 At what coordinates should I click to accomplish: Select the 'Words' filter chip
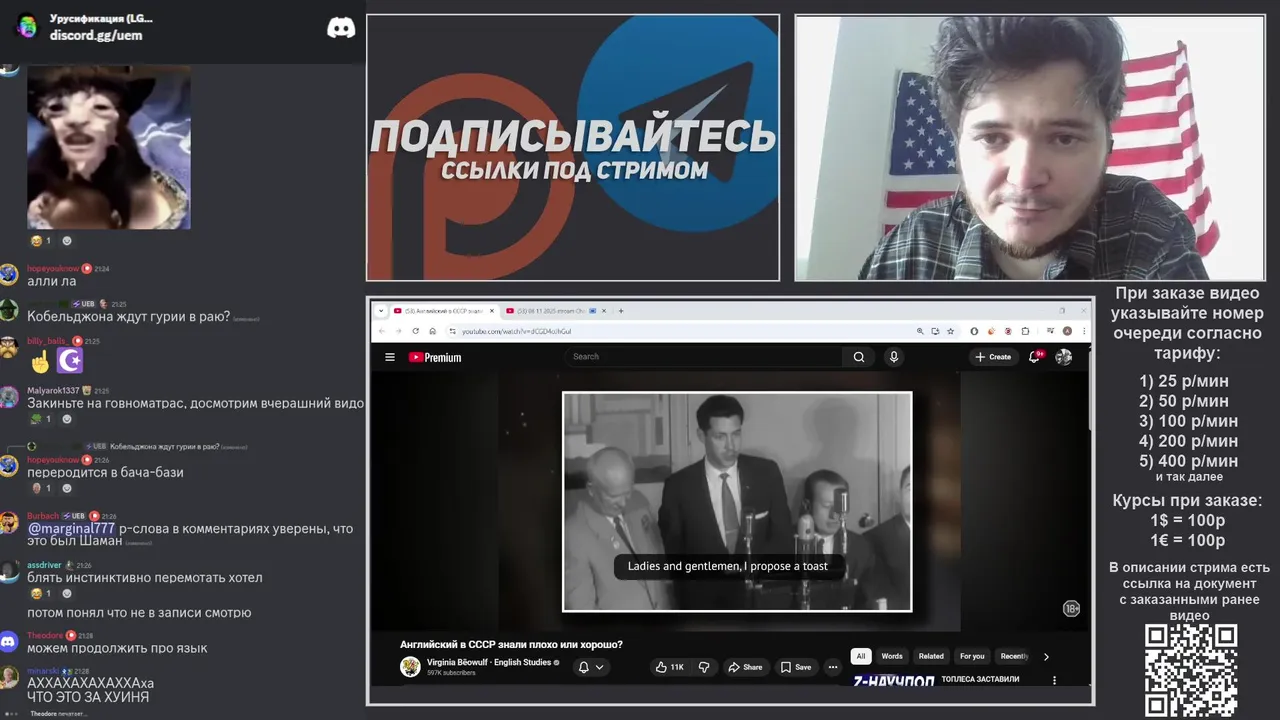[x=892, y=656]
